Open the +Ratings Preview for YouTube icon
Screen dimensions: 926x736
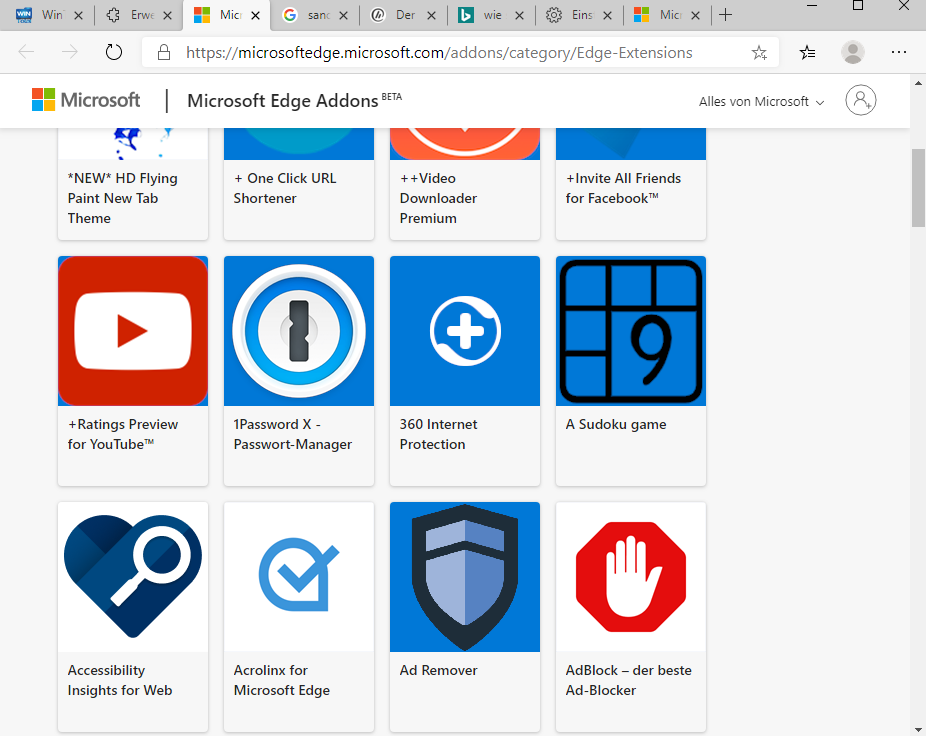tap(133, 331)
